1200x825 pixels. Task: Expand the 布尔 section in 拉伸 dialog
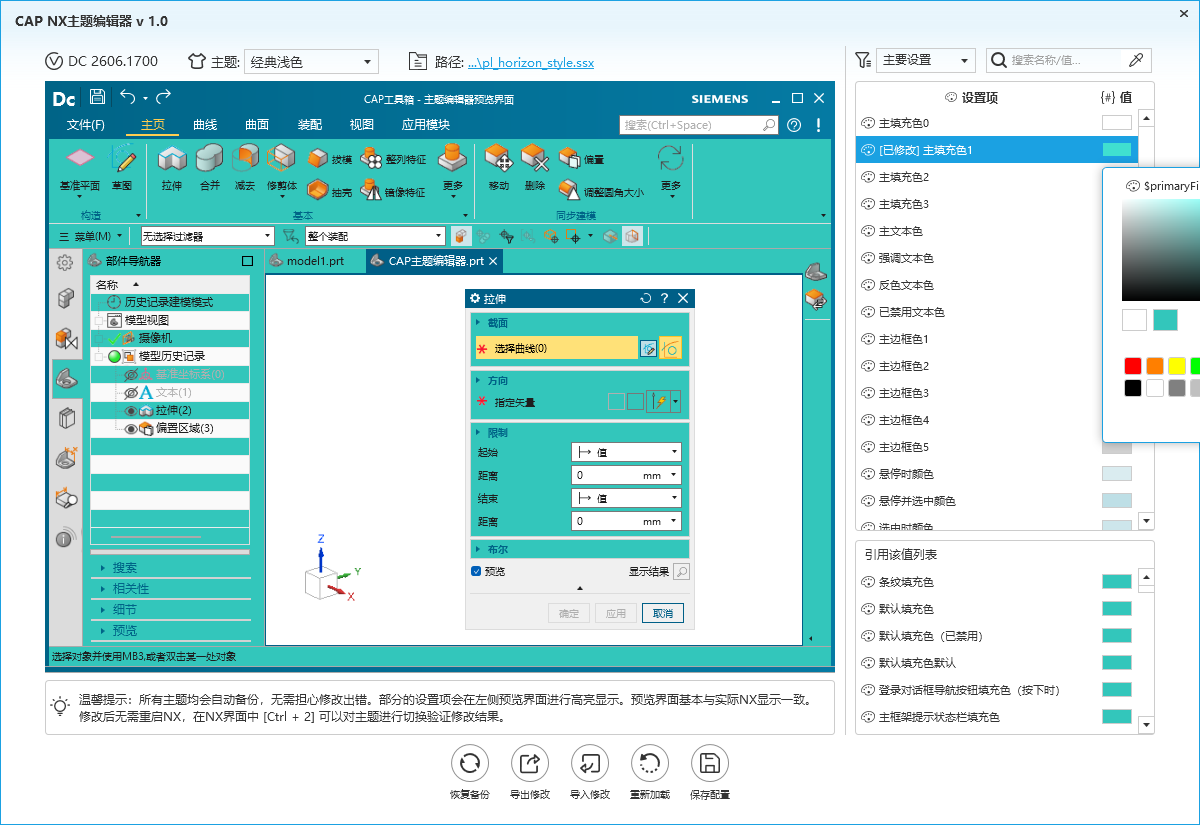pyautogui.click(x=580, y=549)
